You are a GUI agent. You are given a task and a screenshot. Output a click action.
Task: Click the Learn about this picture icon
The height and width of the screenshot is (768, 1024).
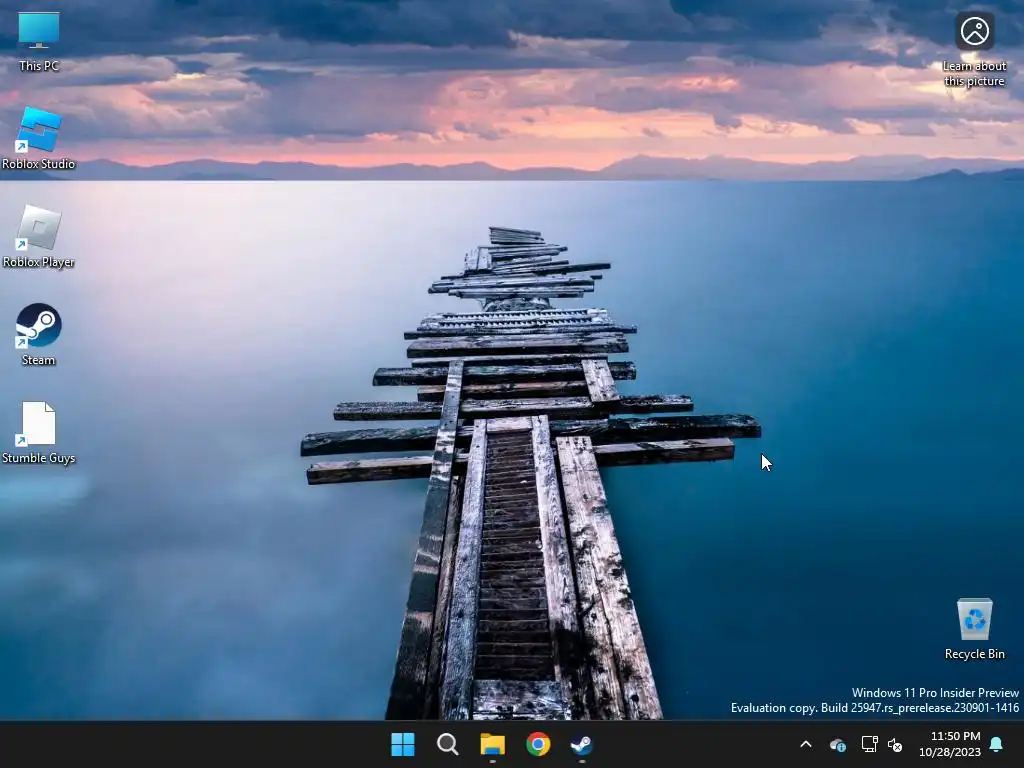click(974, 50)
